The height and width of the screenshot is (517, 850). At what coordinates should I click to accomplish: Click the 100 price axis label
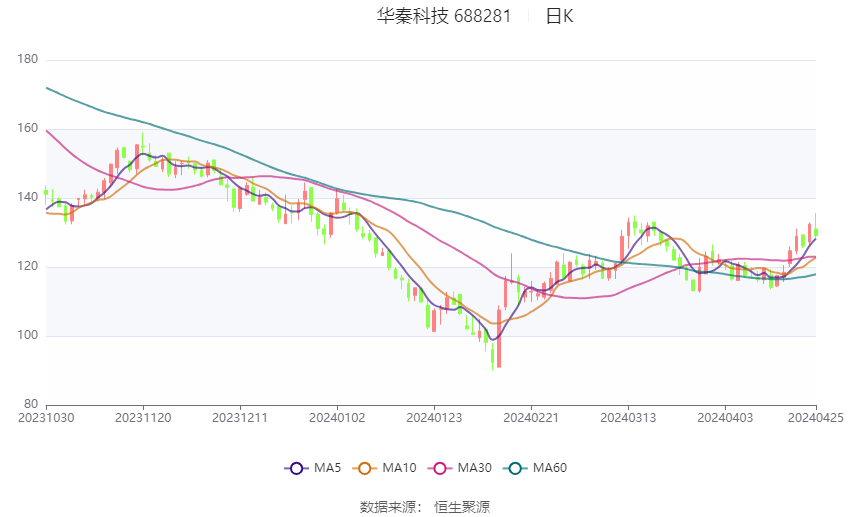(x=28, y=336)
